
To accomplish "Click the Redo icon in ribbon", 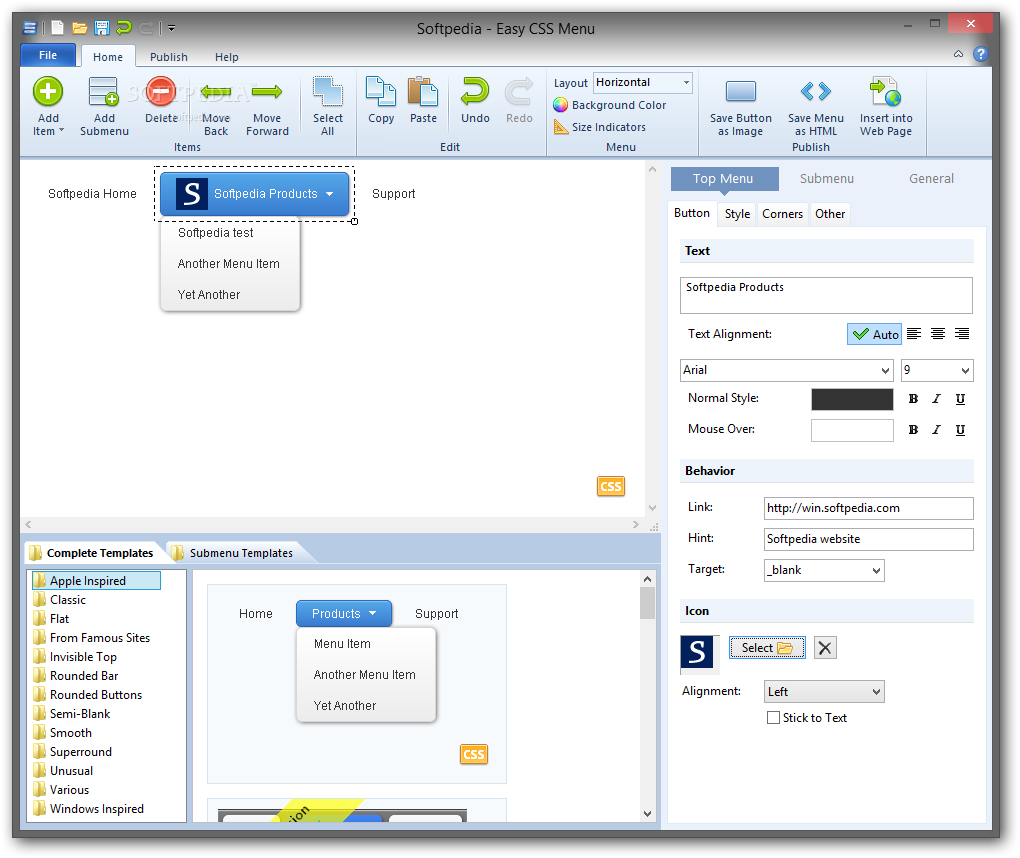I will point(519,91).
